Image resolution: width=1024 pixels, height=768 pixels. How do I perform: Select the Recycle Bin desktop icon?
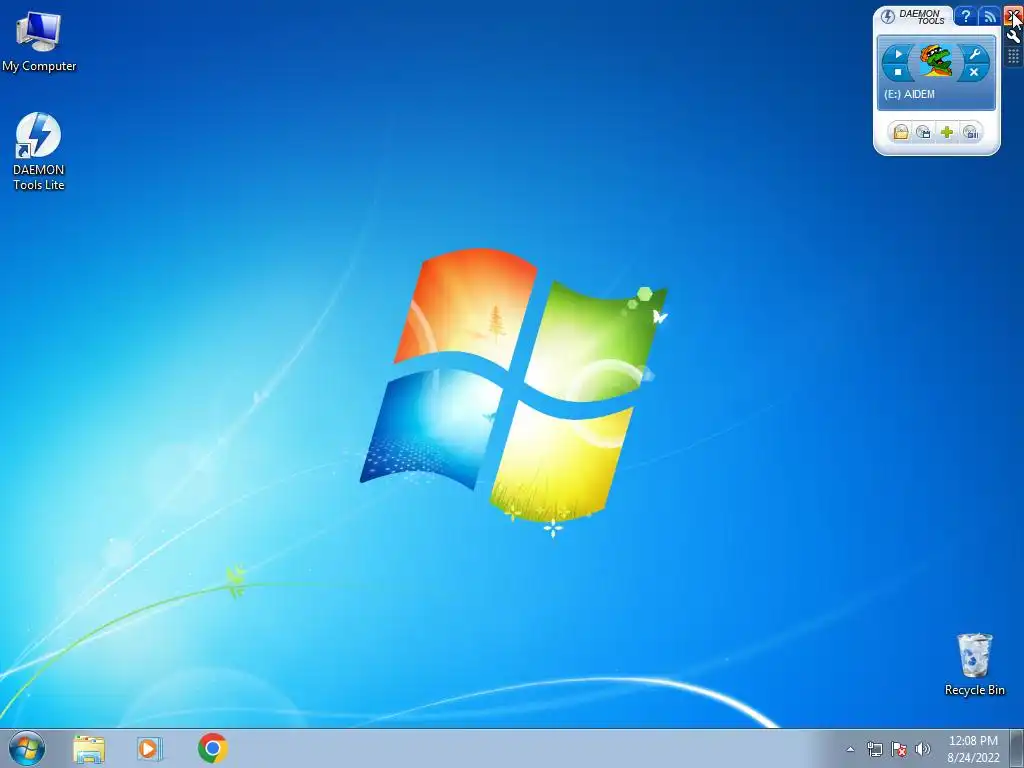[974, 664]
